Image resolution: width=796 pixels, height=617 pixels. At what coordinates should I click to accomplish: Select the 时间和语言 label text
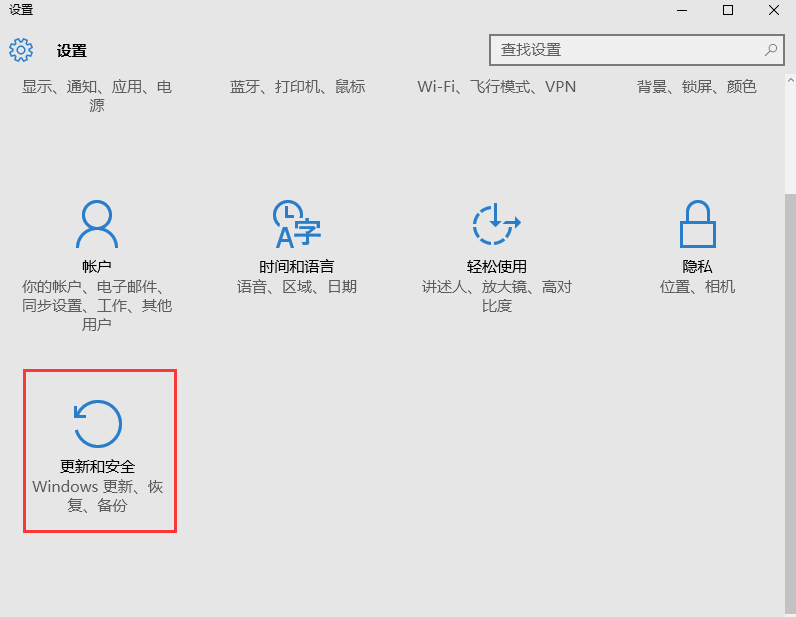click(296, 267)
